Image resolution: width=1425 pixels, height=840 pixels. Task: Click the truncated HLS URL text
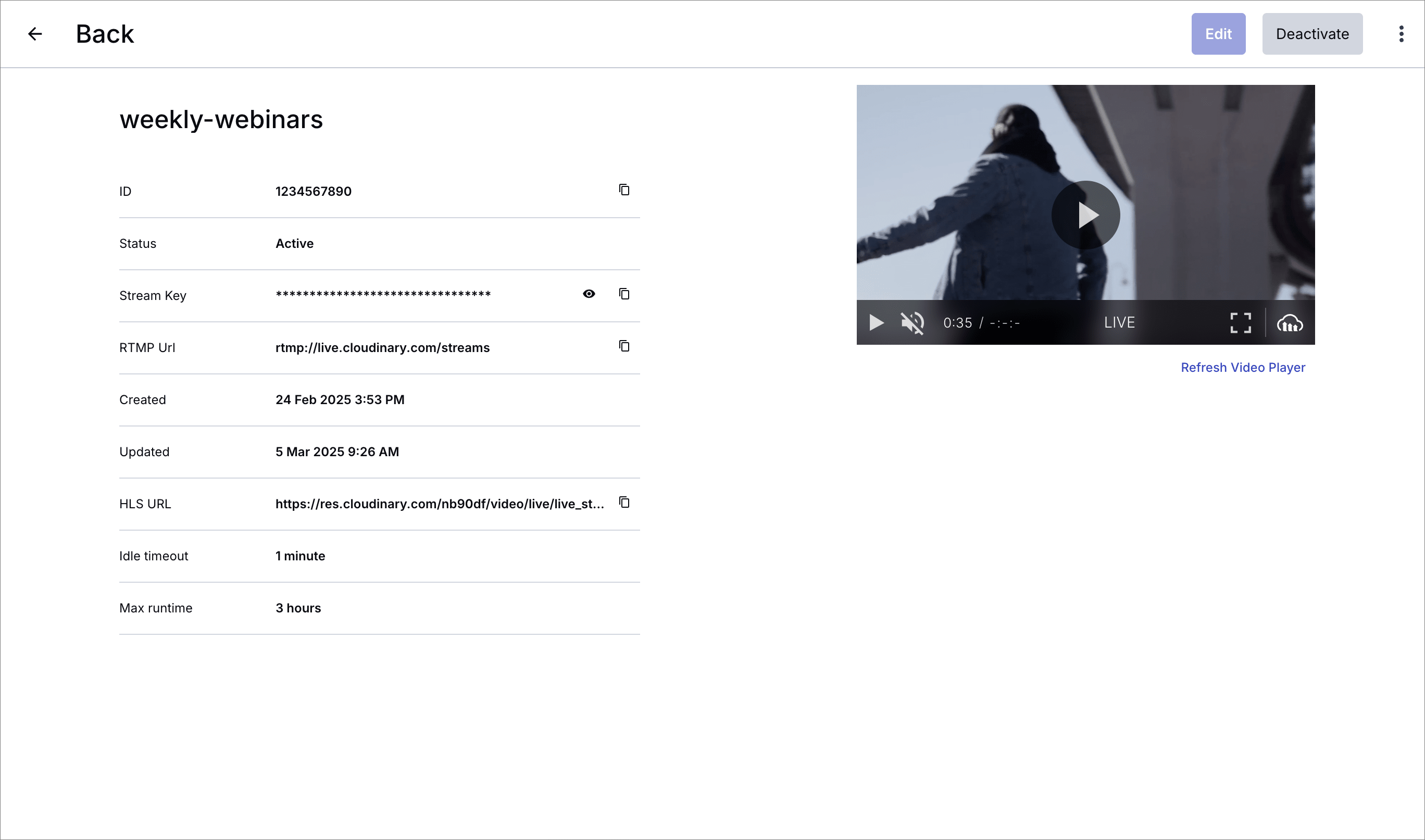(x=440, y=504)
